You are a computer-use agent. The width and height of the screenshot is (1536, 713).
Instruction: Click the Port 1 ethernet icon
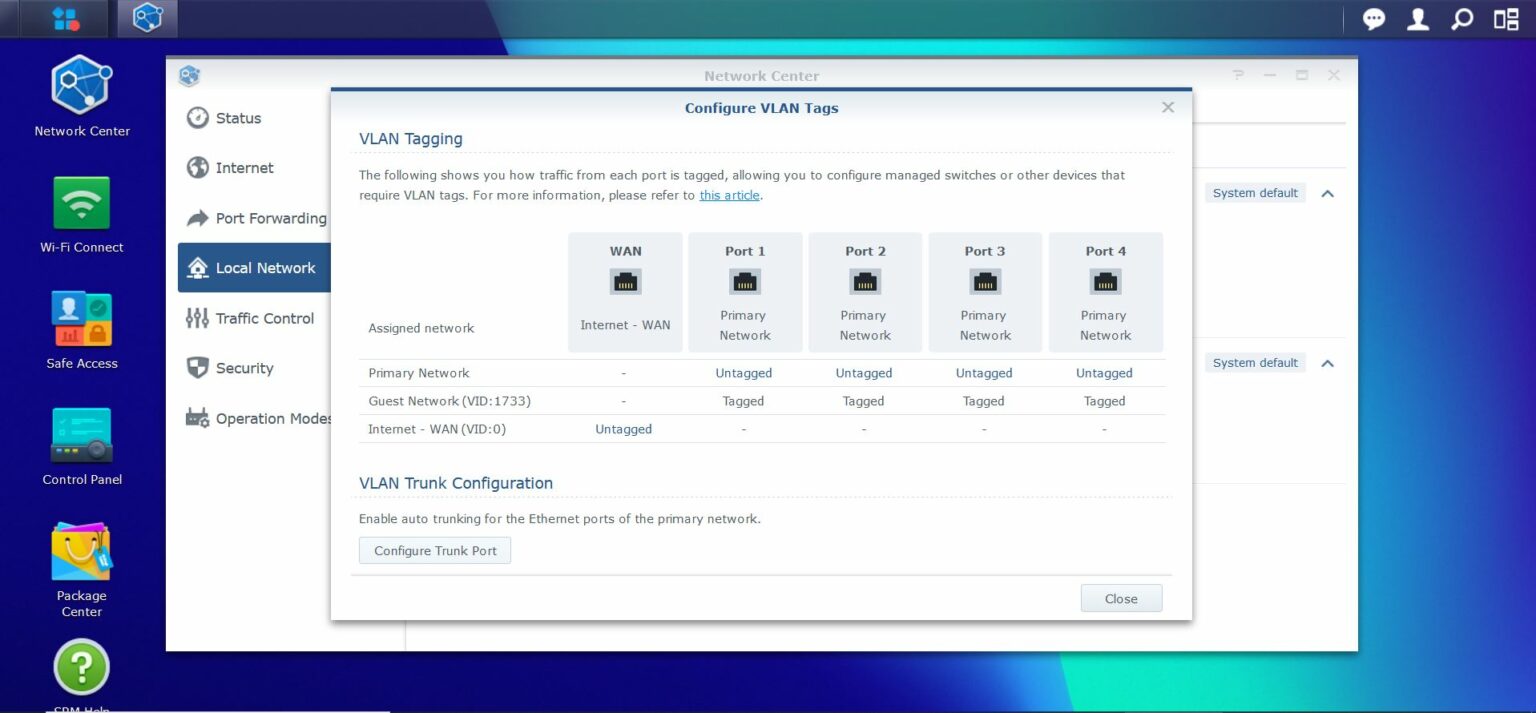click(x=745, y=282)
